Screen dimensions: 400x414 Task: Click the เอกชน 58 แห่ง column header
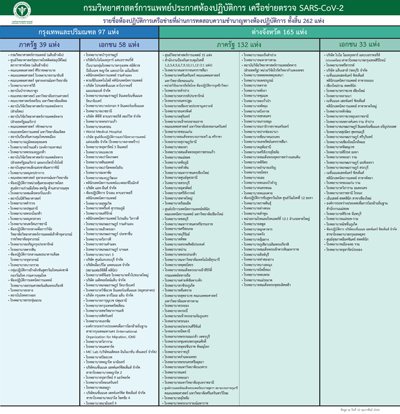click(119, 45)
